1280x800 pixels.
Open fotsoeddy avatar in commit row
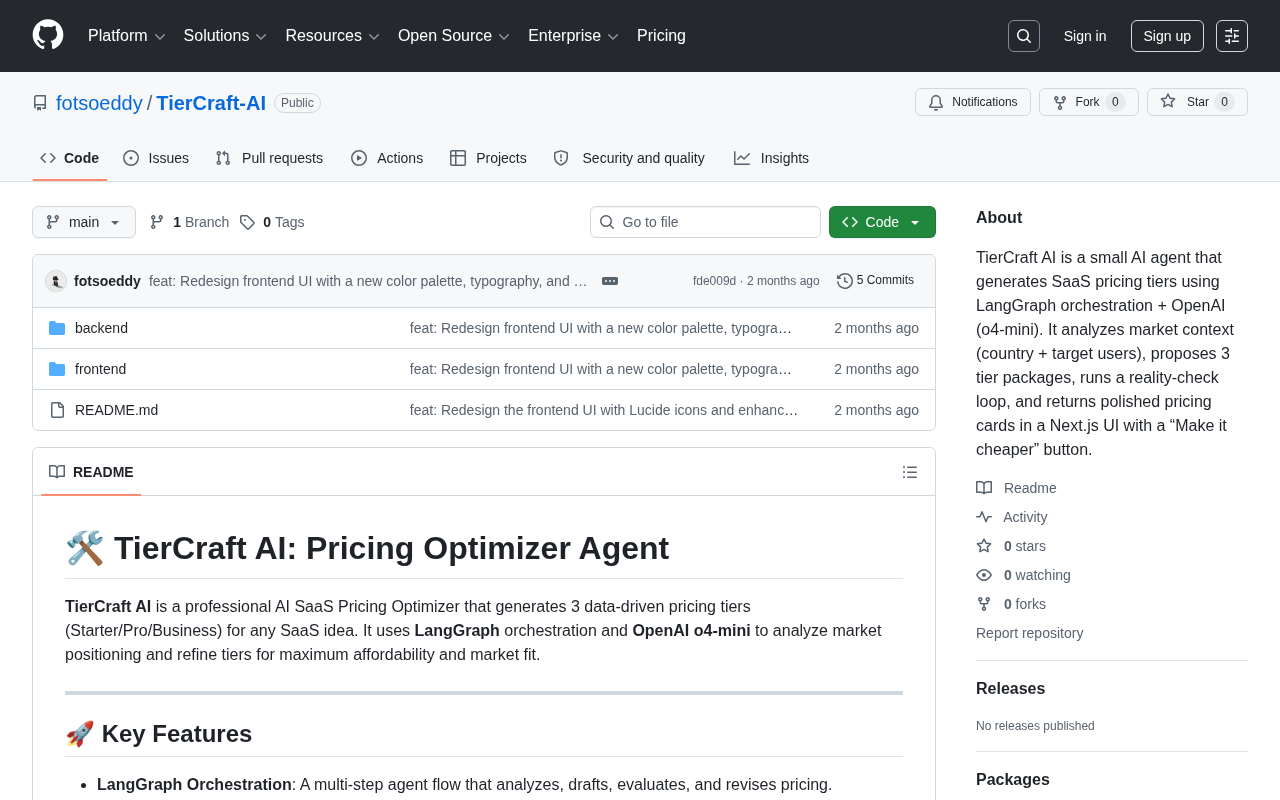click(56, 281)
